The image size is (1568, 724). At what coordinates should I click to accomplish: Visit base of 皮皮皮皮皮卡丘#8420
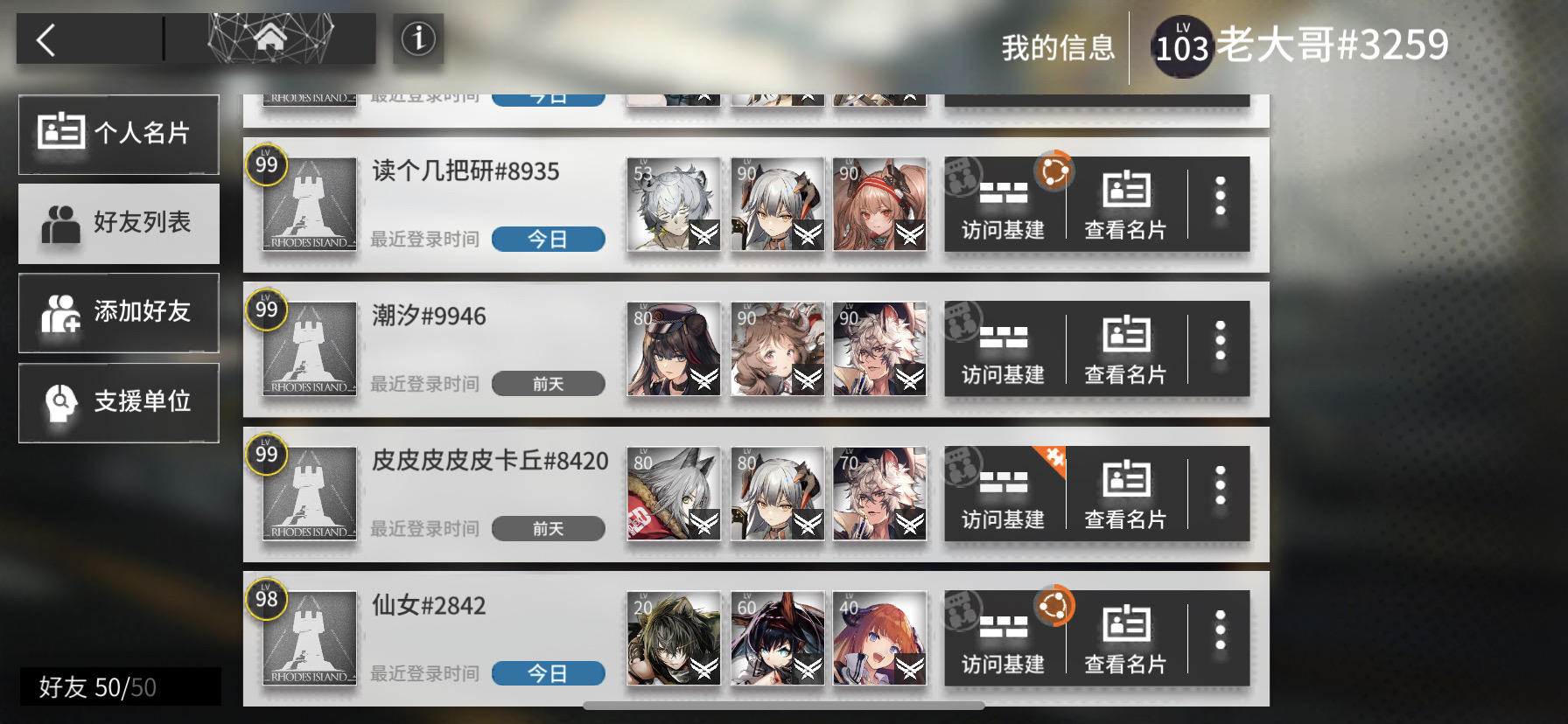(1004, 493)
